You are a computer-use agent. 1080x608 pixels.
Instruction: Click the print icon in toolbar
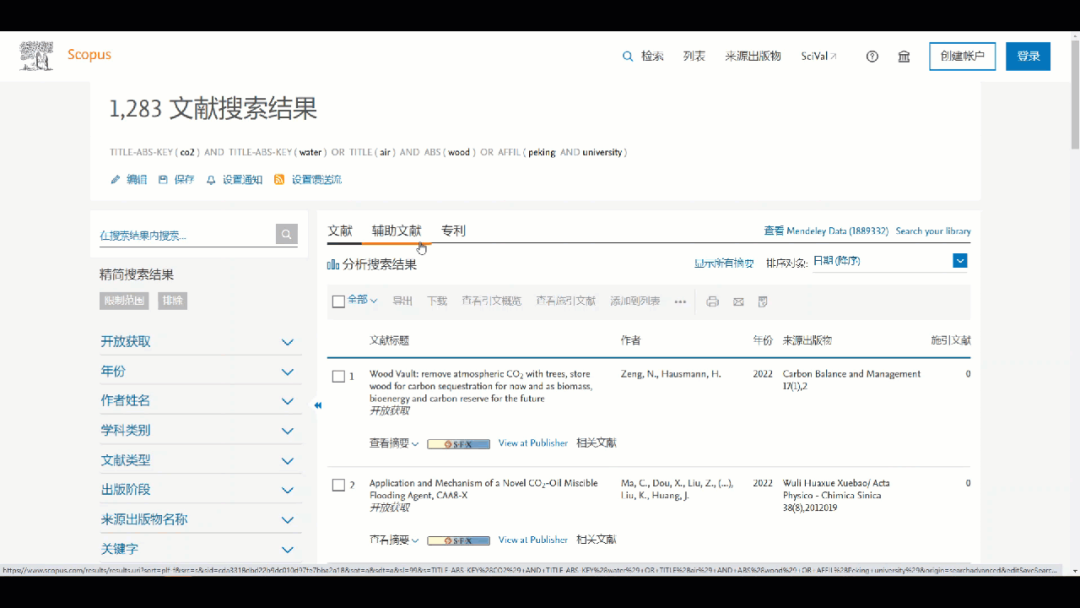coord(712,302)
